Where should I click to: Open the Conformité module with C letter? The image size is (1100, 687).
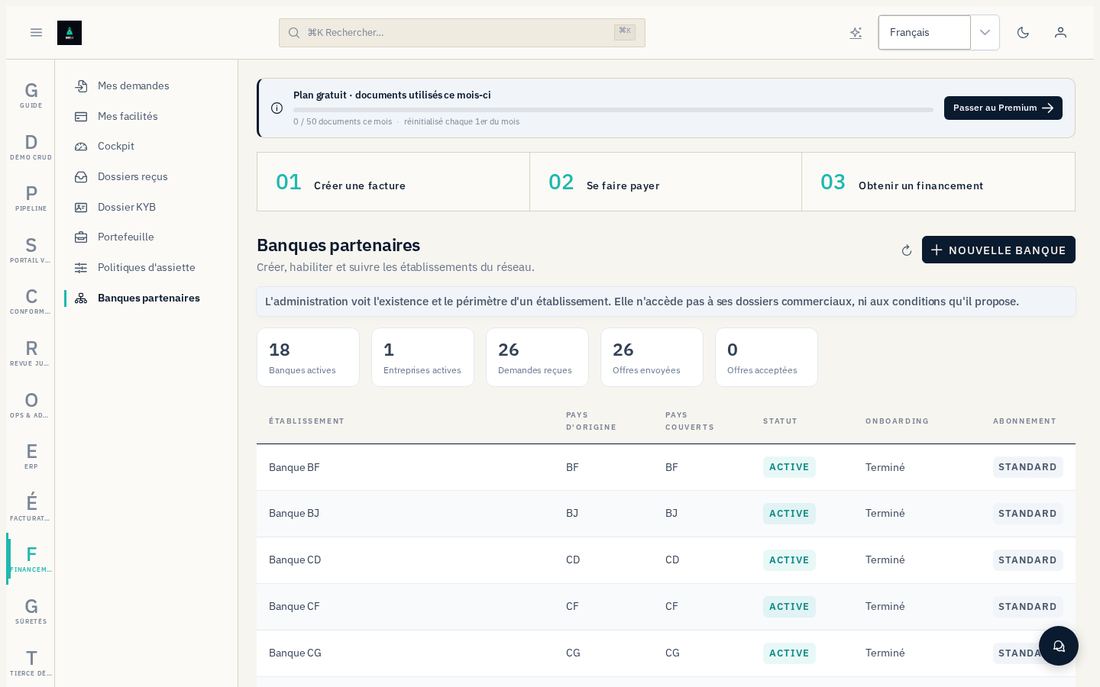pyautogui.click(x=31, y=302)
